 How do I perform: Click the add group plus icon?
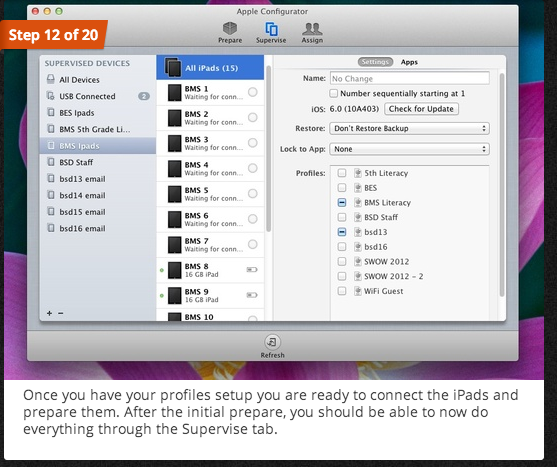(x=49, y=313)
